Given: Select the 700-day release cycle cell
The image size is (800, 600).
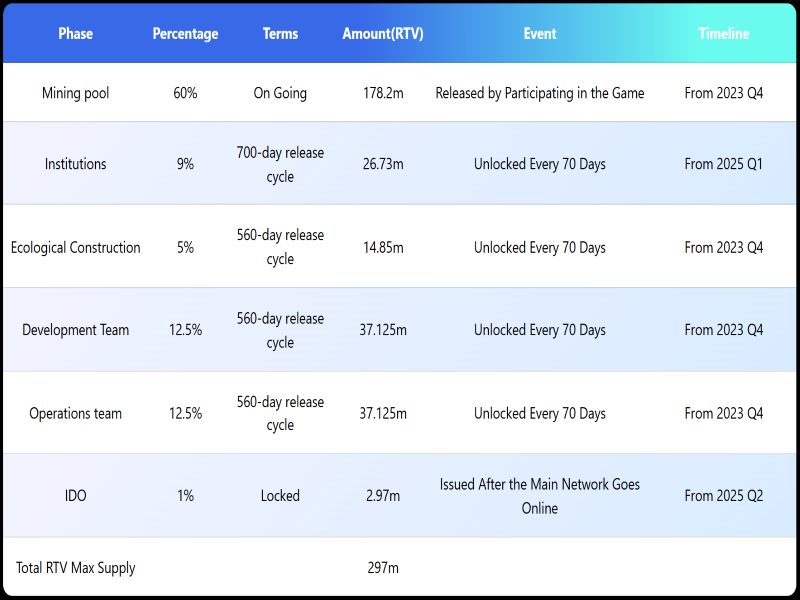Looking at the screenshot, I should [x=280, y=164].
